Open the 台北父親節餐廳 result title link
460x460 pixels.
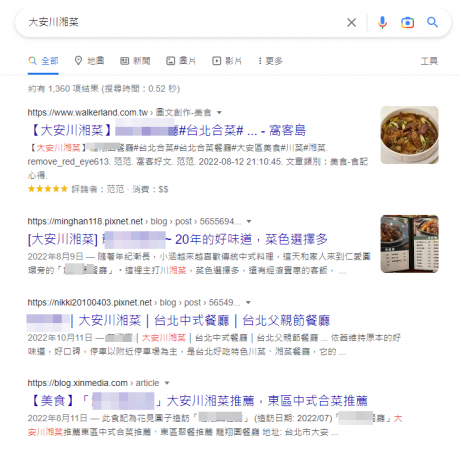pos(179,321)
